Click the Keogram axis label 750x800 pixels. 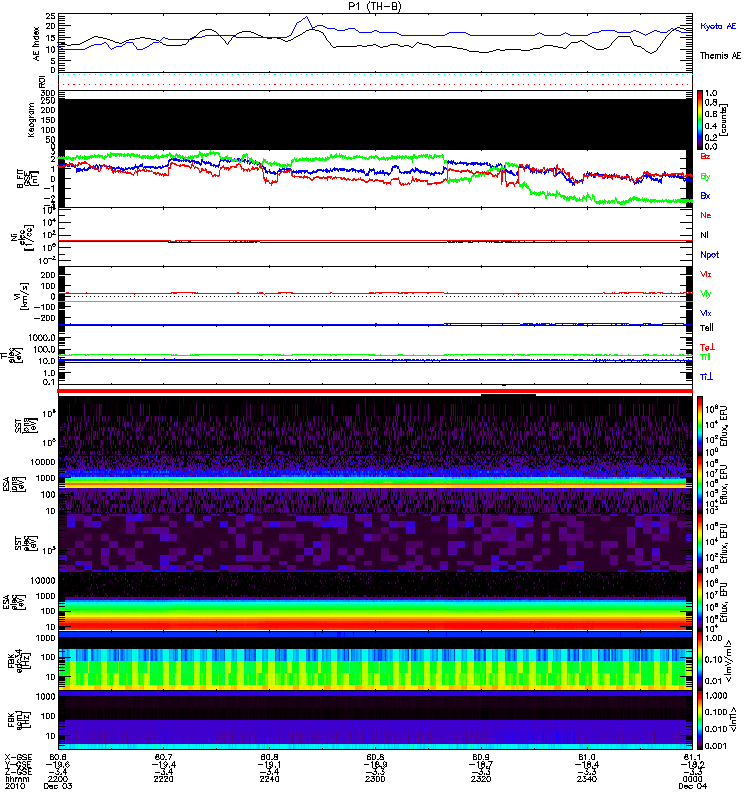pos(31,120)
